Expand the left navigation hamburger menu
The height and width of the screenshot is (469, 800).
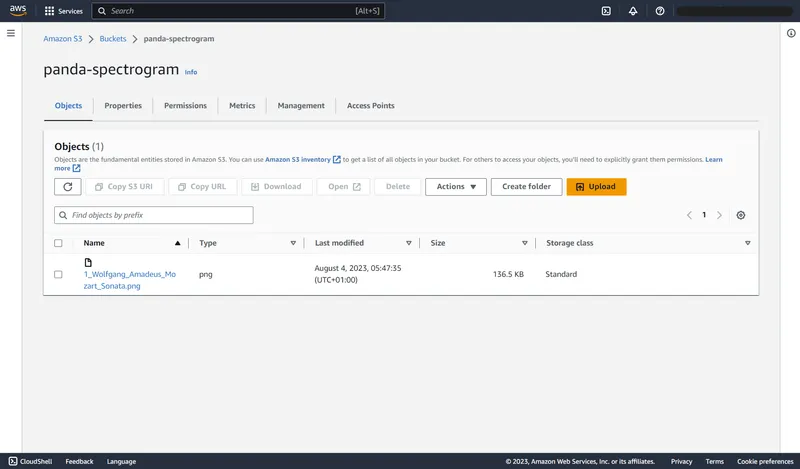pos(11,33)
